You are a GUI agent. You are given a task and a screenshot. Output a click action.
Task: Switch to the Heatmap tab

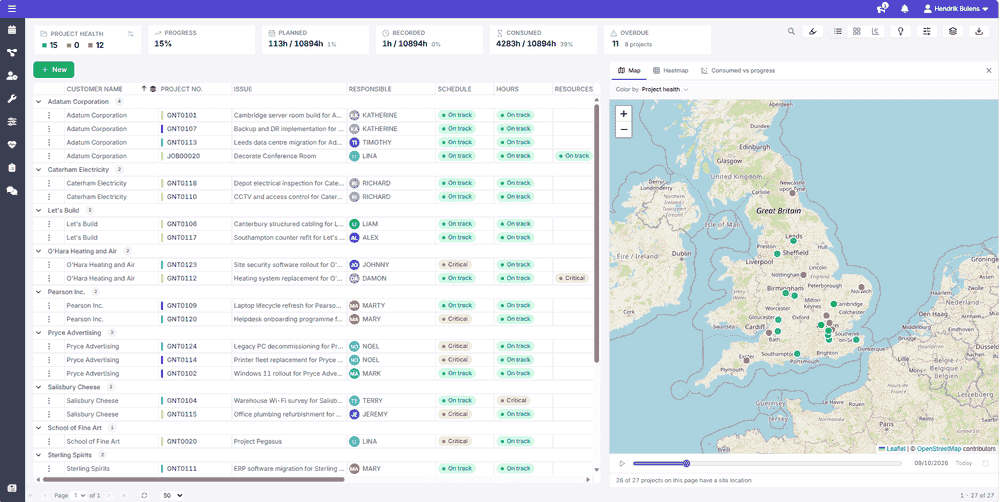(x=670, y=71)
